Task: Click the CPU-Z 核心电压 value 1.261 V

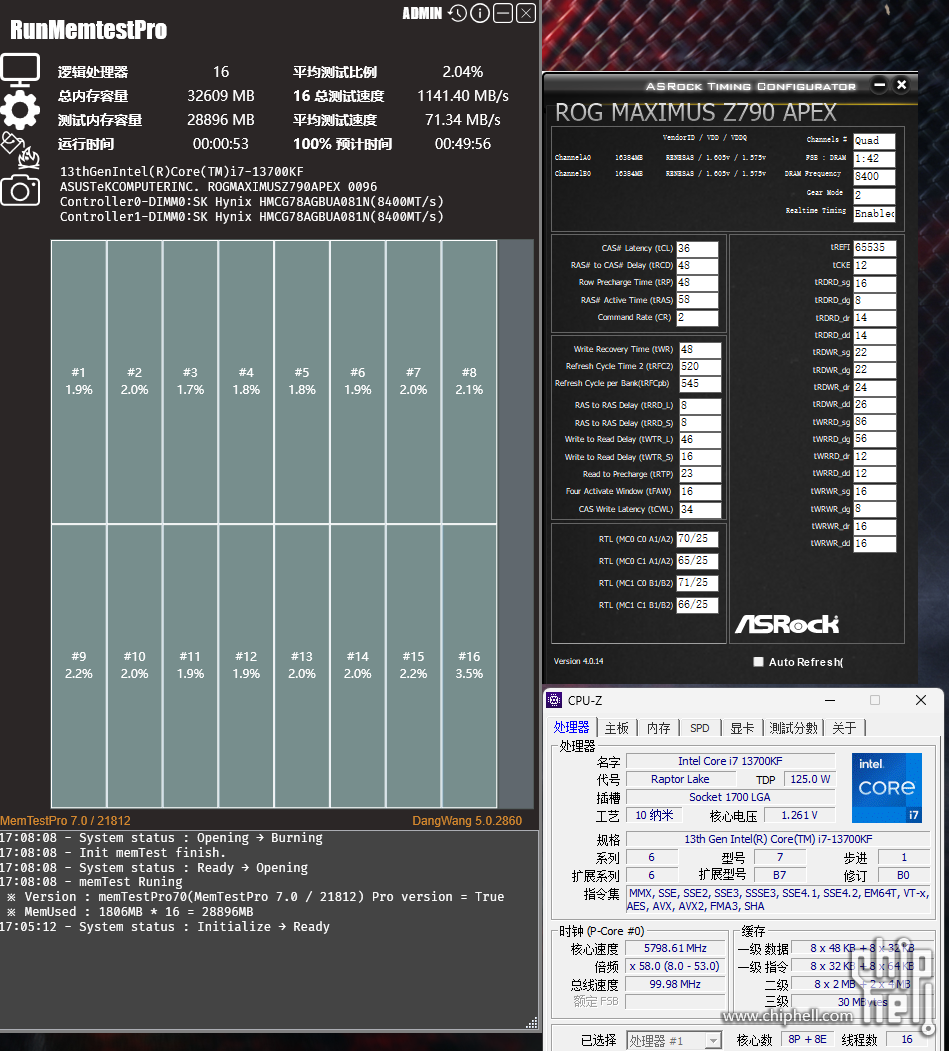Action: (x=800, y=815)
